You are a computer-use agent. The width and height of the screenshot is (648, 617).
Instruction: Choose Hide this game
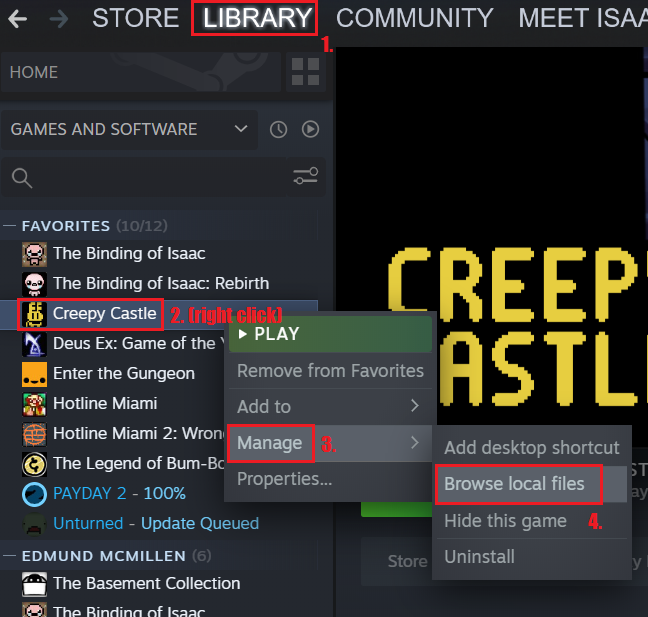click(531, 521)
